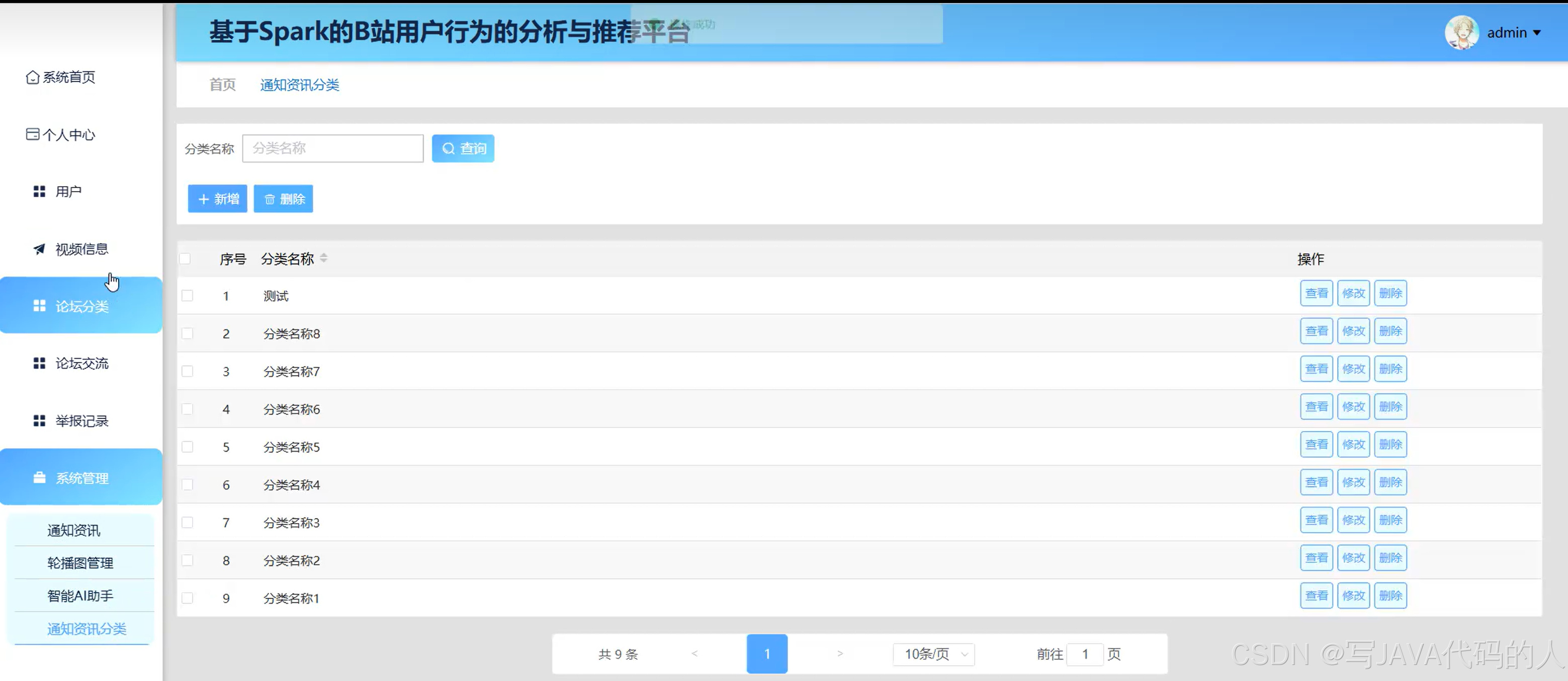Check the row for 分类名称7
Viewport: 1568px width, 681px height.
[188, 371]
